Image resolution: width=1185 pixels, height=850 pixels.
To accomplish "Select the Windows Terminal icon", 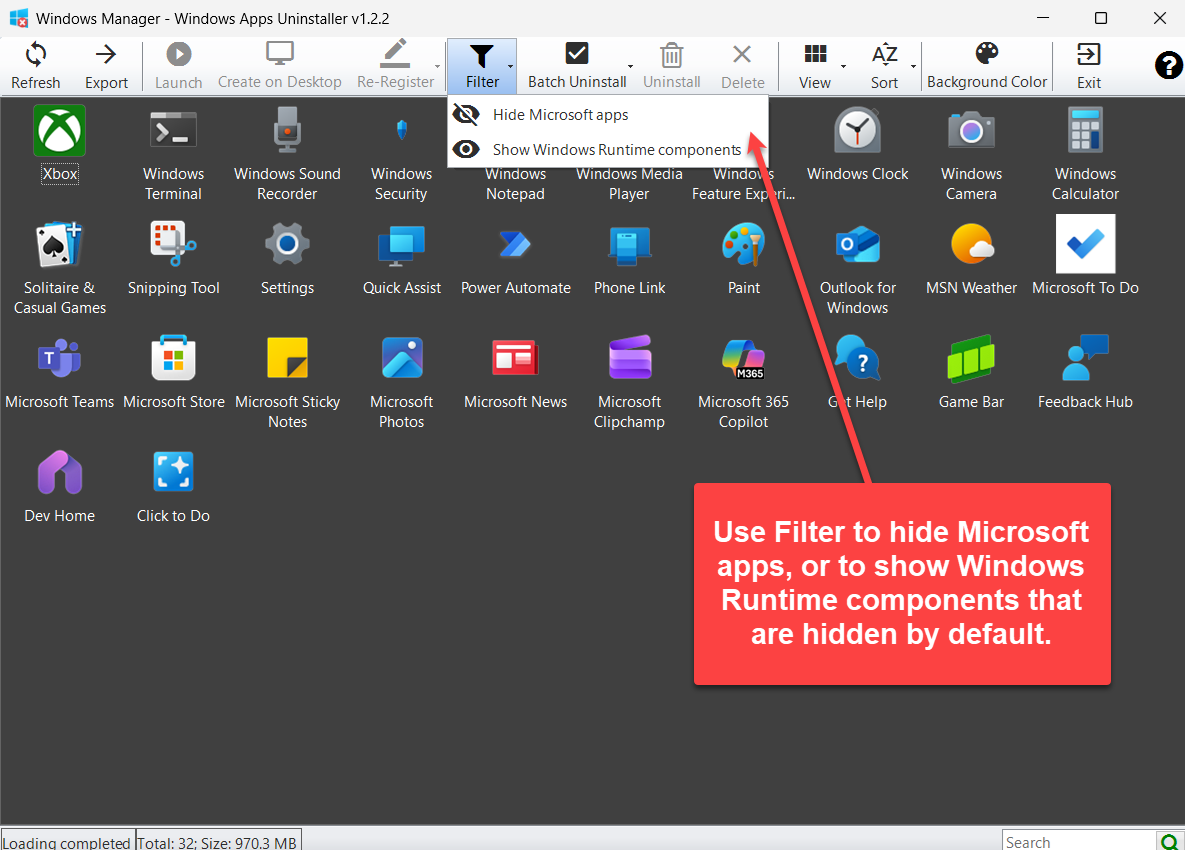I will coord(173,131).
